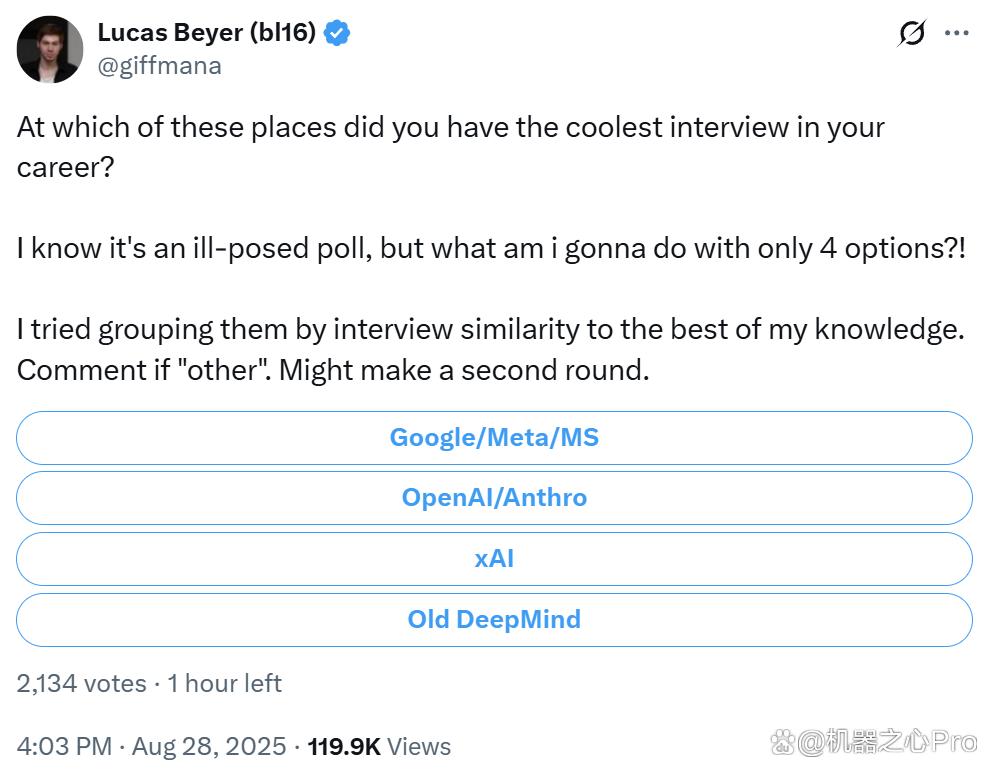This screenshot has height=777, width=997.
Task: Click the "Might make a second round" text
Action: coord(464,370)
